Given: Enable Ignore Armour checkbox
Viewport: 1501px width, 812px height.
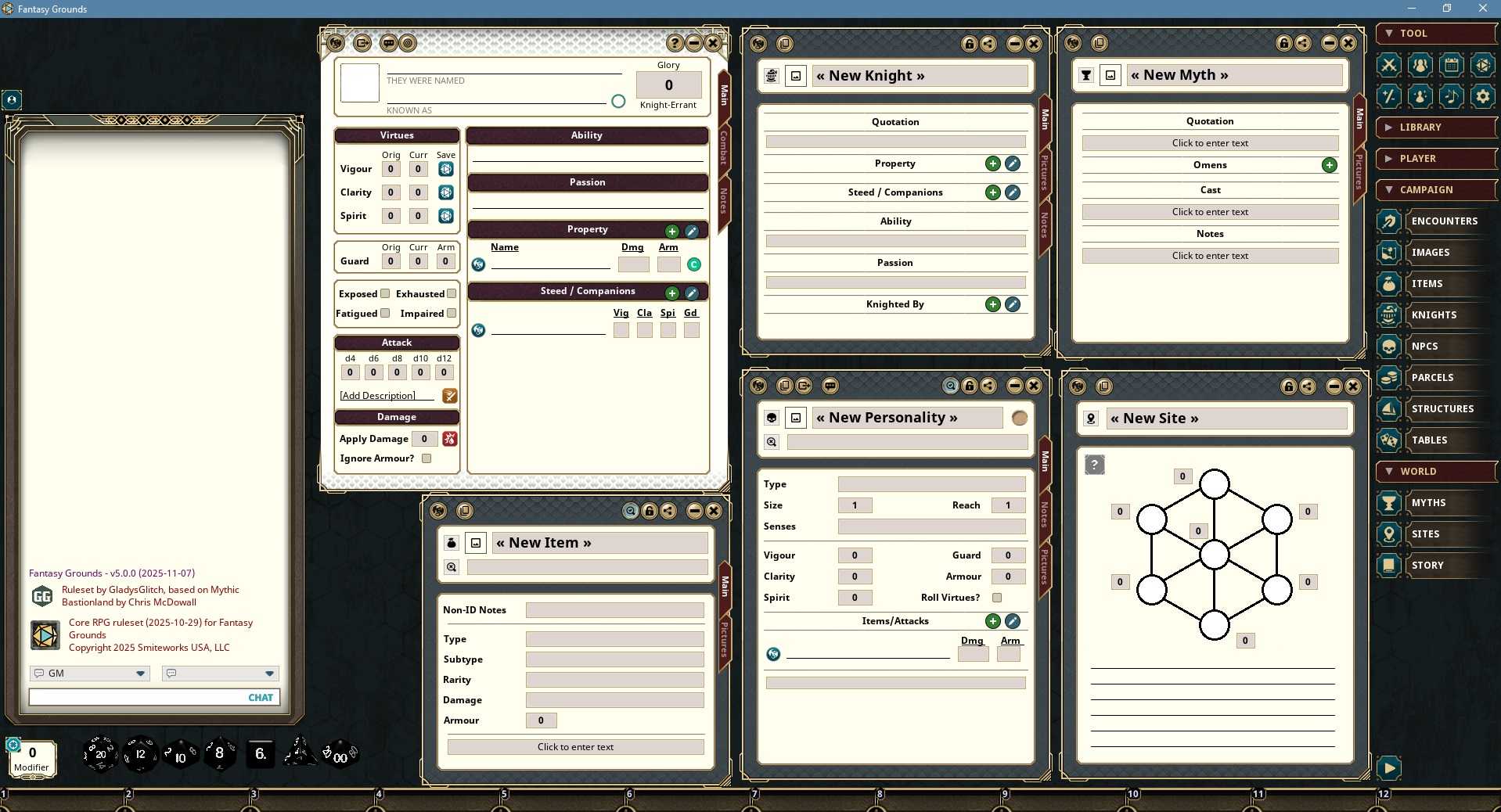Looking at the screenshot, I should coord(427,458).
